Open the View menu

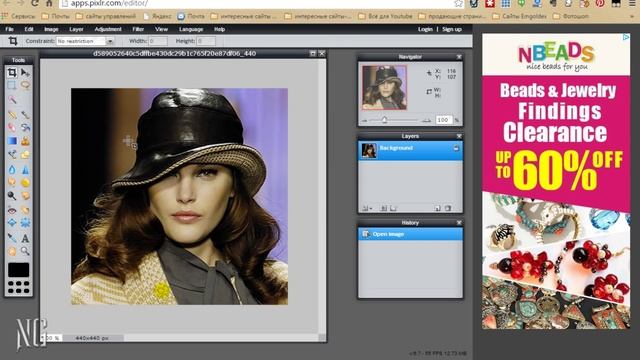click(161, 29)
